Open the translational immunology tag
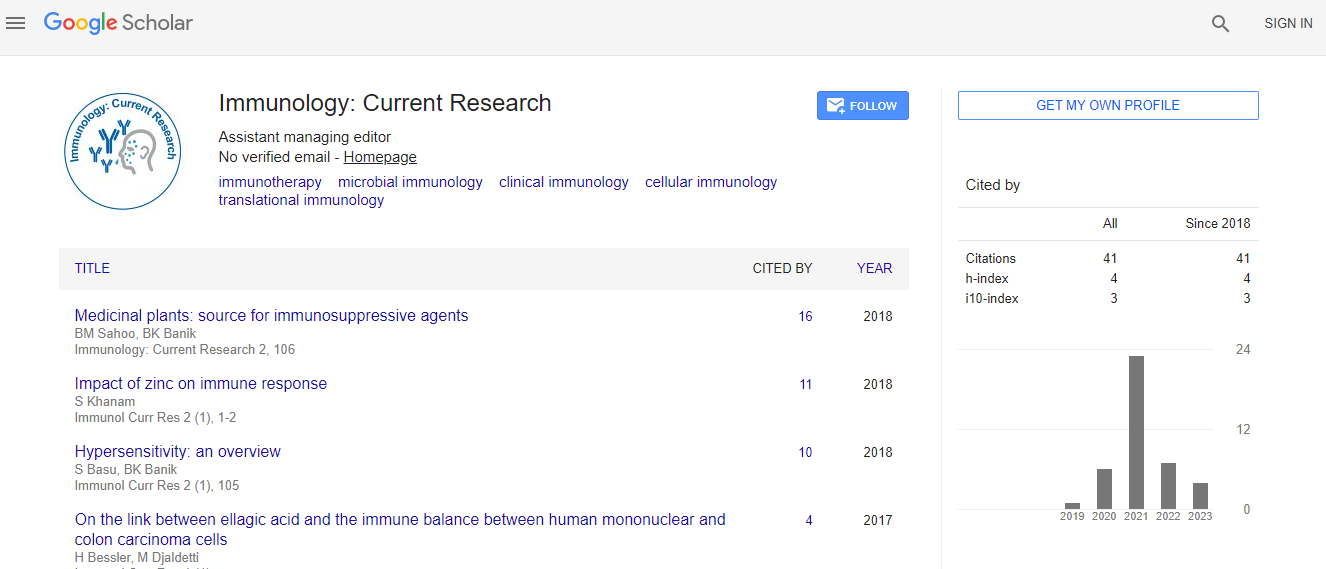Viewport: 1326px width, 569px height. point(301,200)
